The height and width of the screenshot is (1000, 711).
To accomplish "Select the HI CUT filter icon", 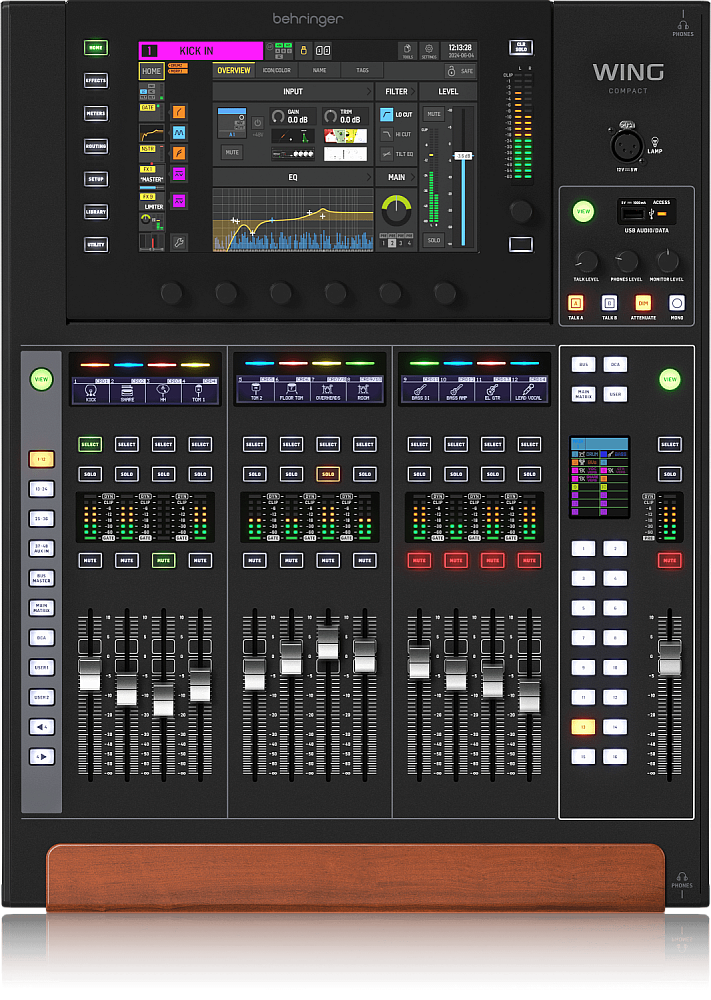I will click(x=387, y=134).
